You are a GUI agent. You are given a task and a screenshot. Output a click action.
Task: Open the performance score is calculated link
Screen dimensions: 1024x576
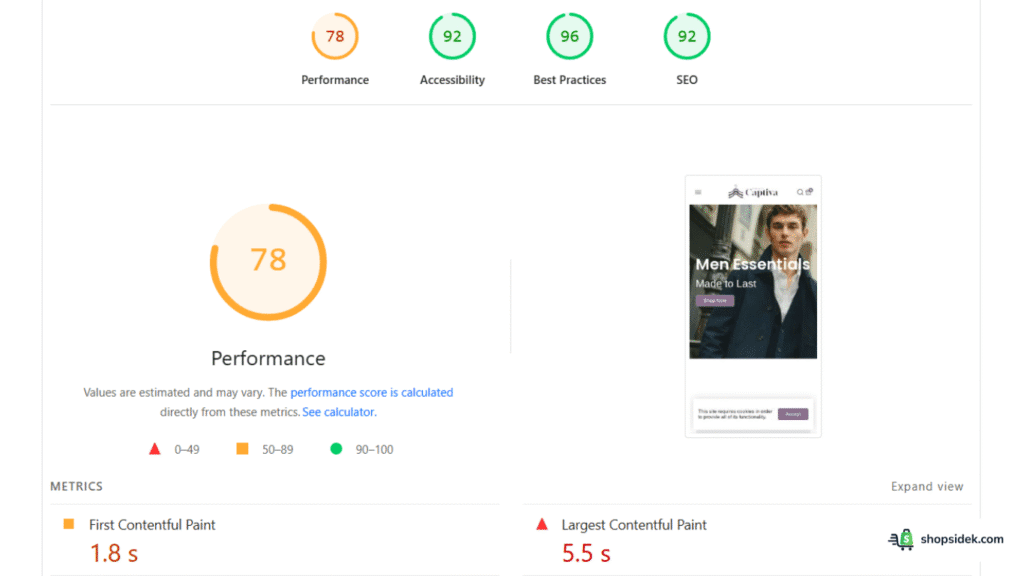[x=373, y=392]
